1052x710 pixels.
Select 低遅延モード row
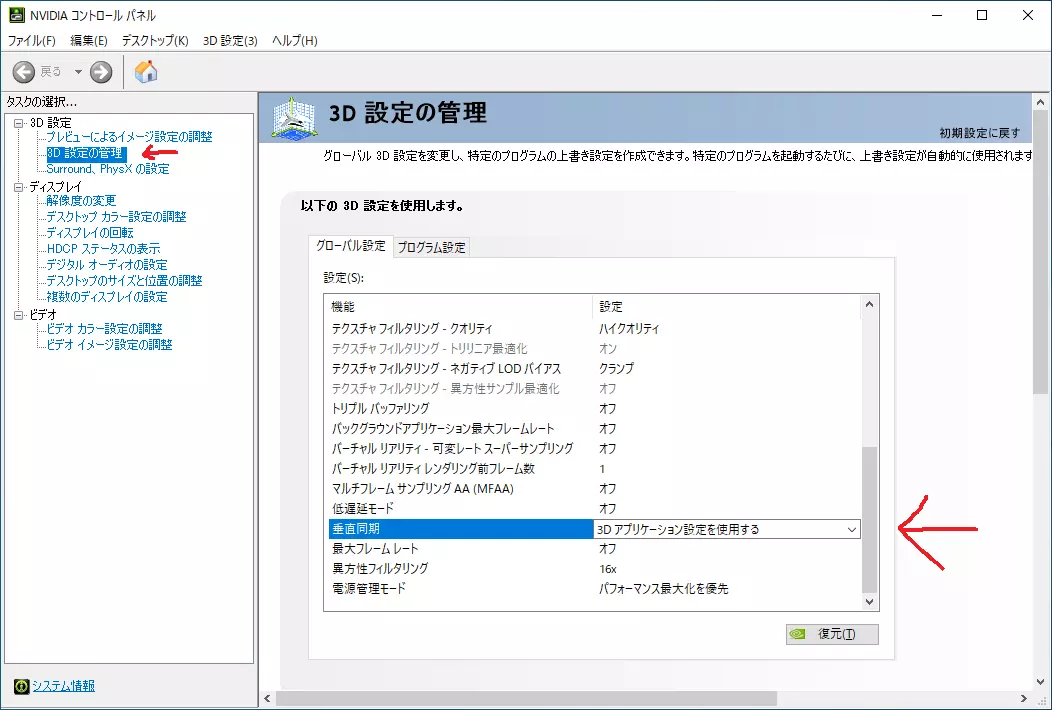coord(594,509)
